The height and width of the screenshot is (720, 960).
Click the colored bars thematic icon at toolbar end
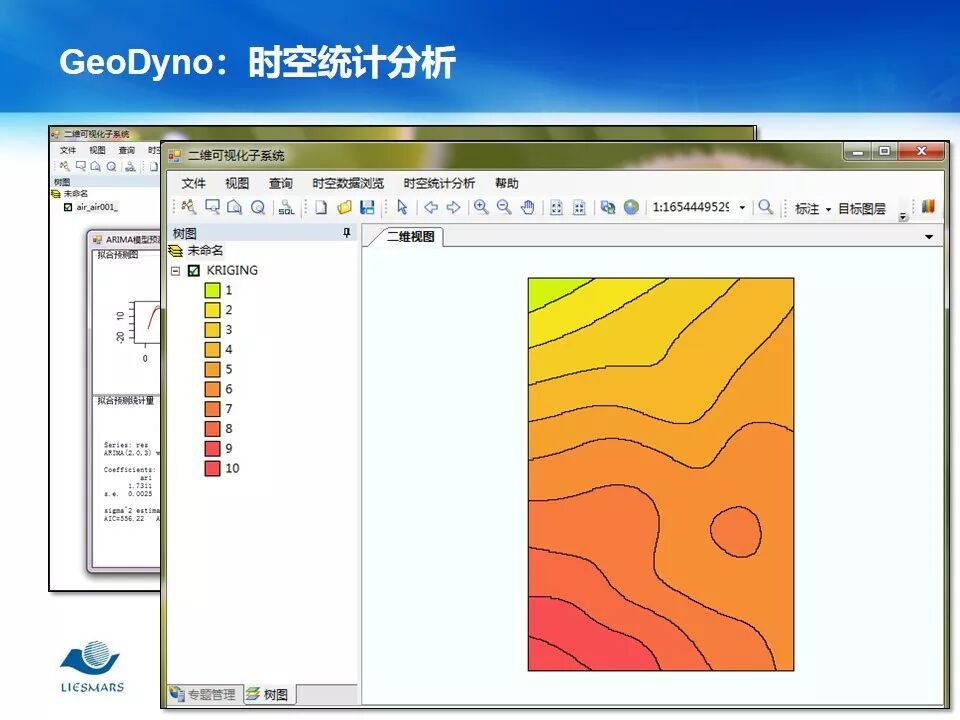tap(928, 206)
